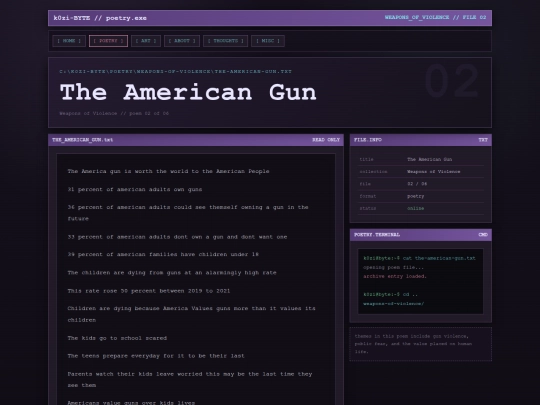Click line 'Children are dying because America Values guns'
The image size is (540, 405).
(x=191, y=314)
